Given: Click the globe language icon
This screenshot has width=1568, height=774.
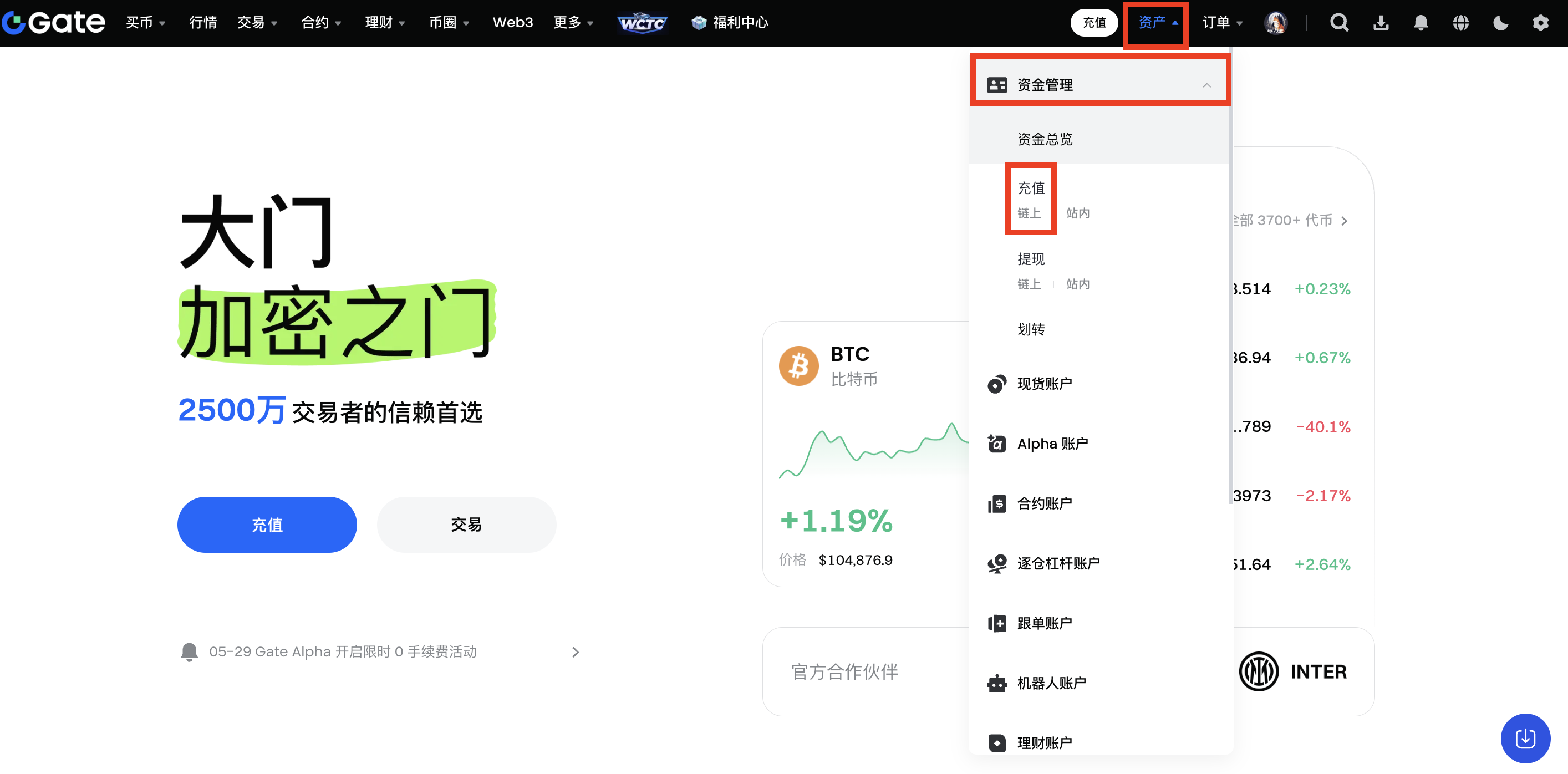Looking at the screenshot, I should click(1461, 23).
